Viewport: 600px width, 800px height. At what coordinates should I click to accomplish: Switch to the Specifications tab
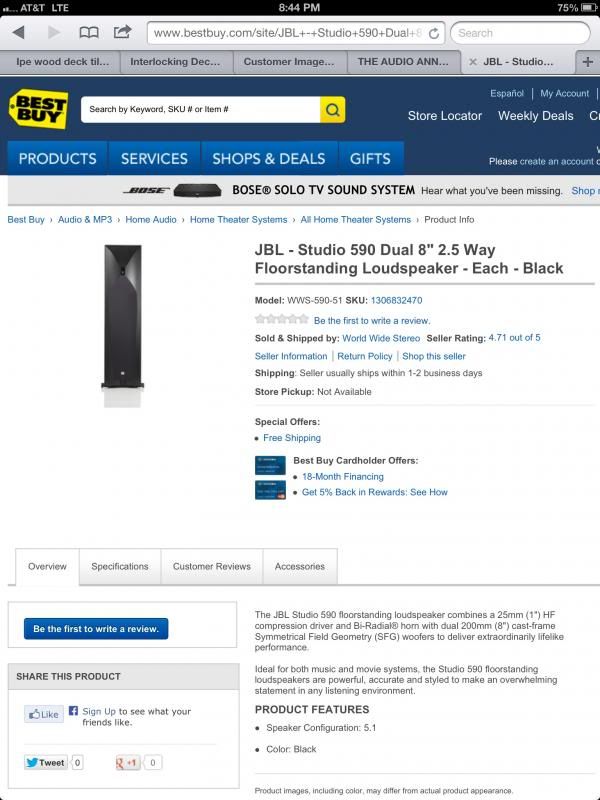coord(120,566)
